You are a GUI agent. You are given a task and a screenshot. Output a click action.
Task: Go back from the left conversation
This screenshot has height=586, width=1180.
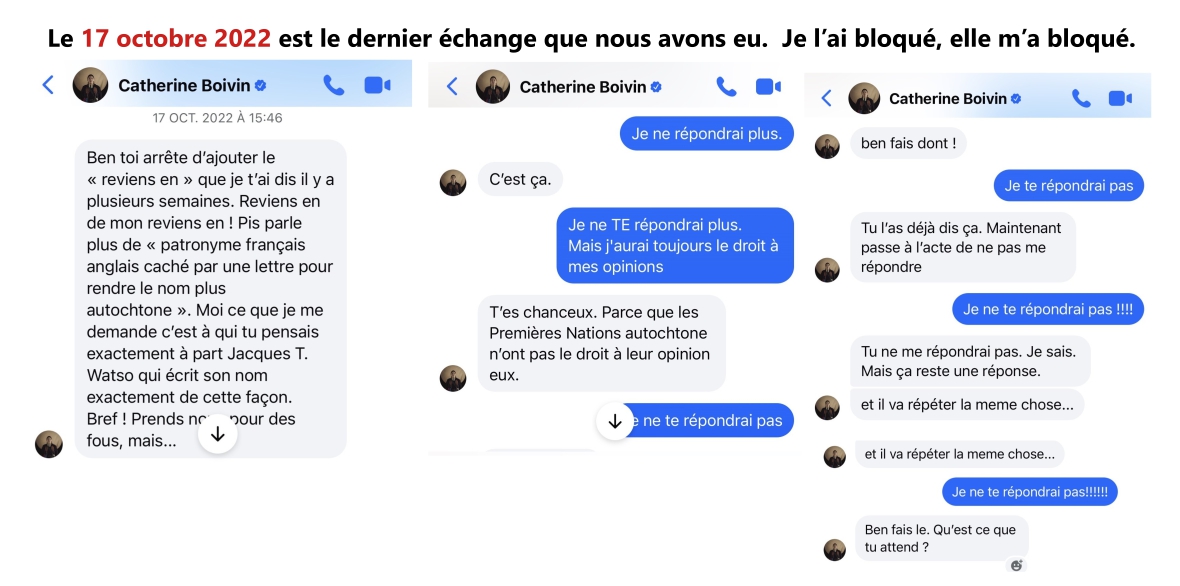47,85
